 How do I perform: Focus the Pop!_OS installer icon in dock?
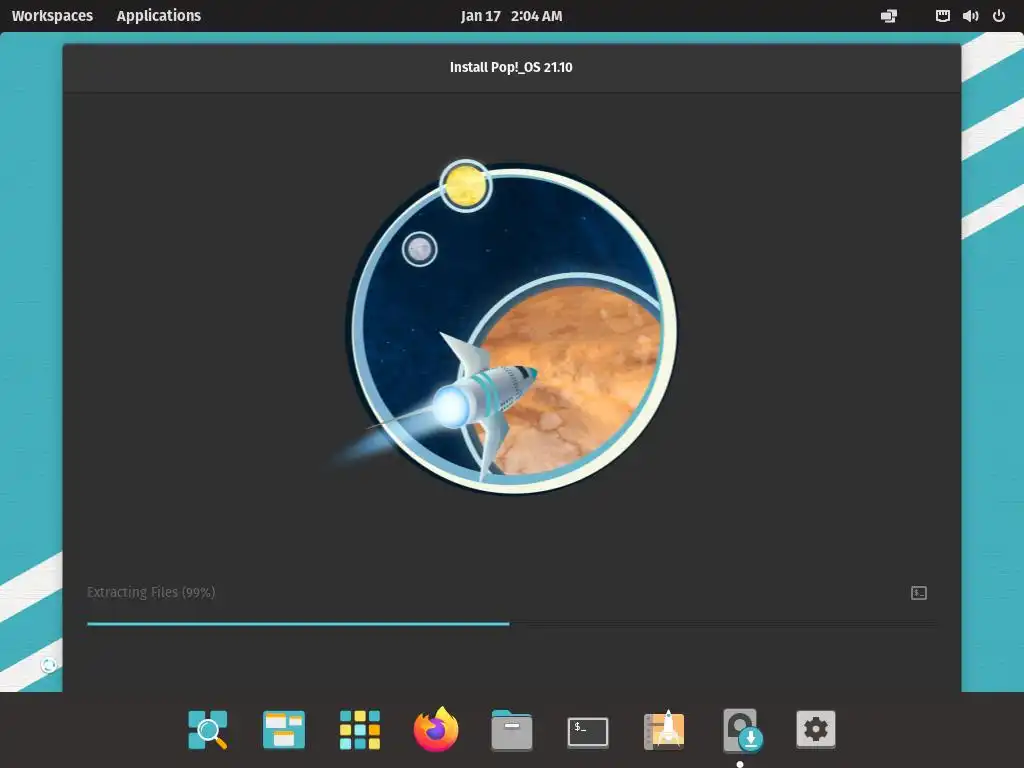742,730
